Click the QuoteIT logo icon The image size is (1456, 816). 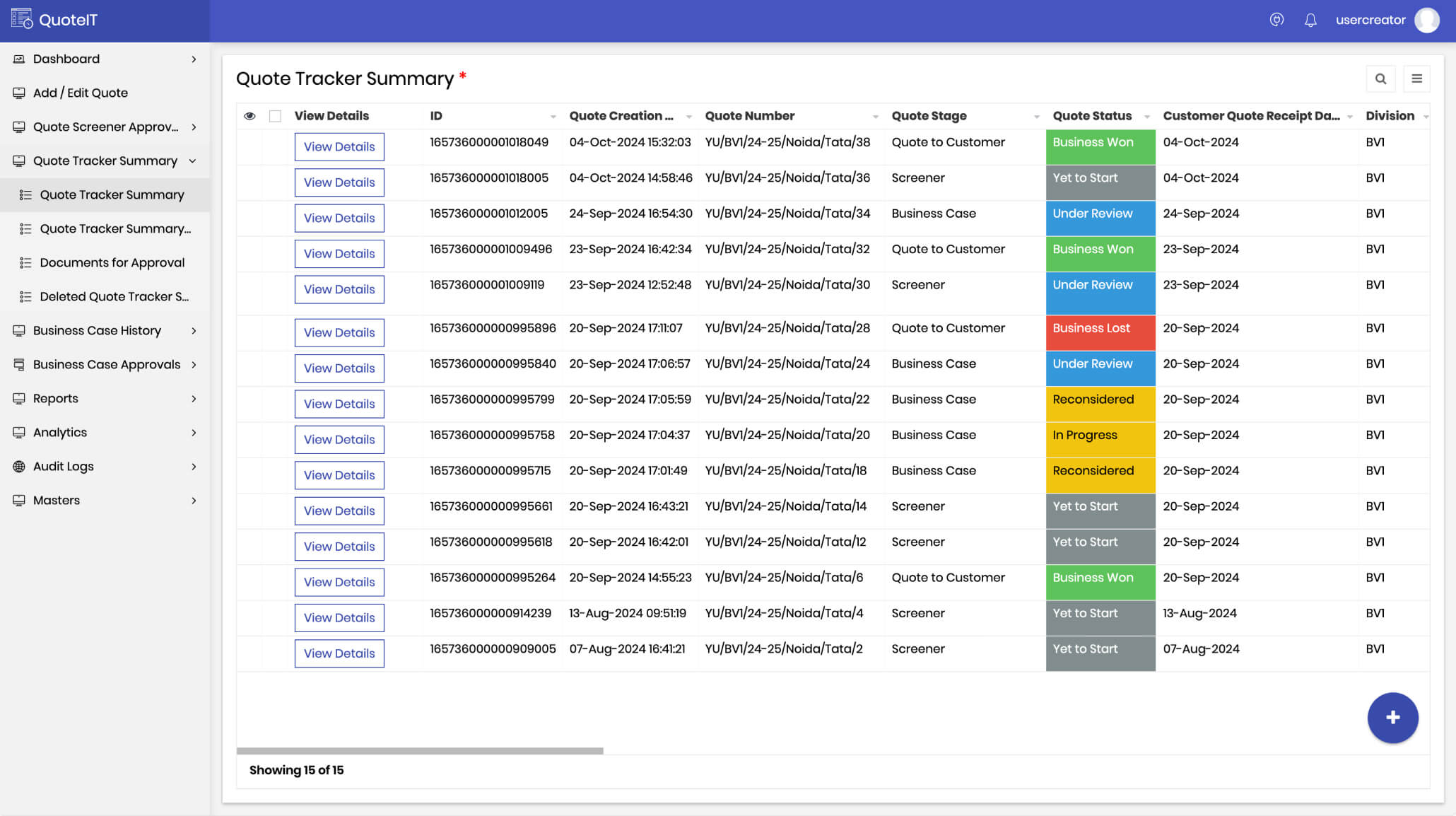tap(22, 19)
